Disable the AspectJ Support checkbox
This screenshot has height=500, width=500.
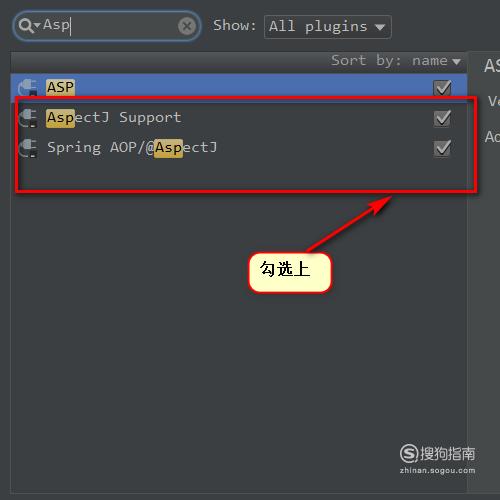(442, 118)
